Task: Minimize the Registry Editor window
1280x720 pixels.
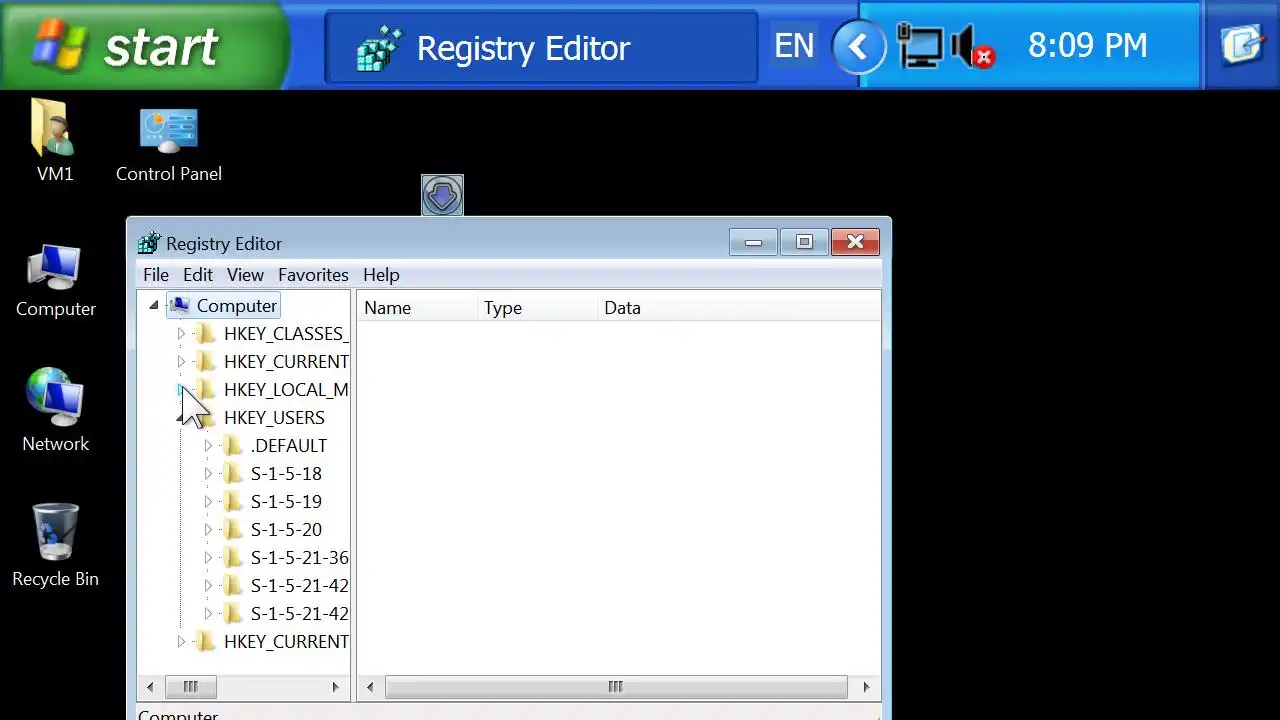Action: (x=753, y=242)
